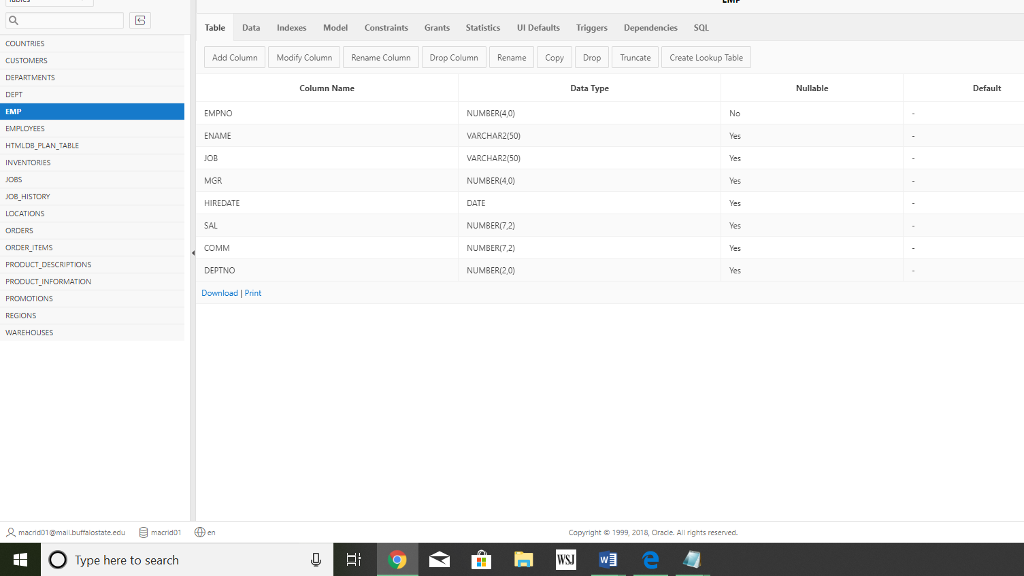Click the Print link

[x=252, y=292]
